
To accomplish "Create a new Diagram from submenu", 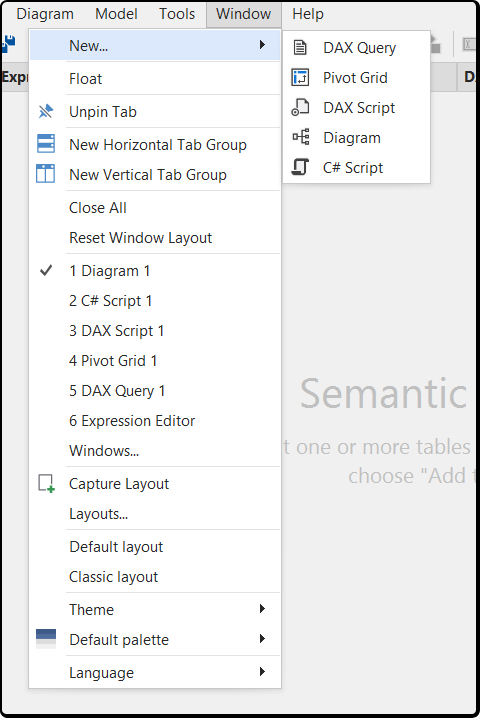I will 356,138.
